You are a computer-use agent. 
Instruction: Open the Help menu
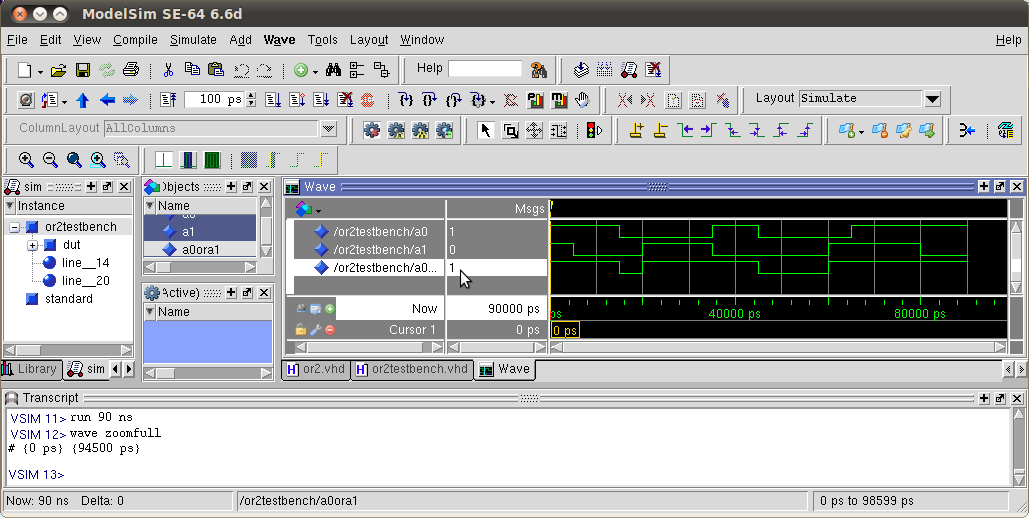pos(1008,40)
